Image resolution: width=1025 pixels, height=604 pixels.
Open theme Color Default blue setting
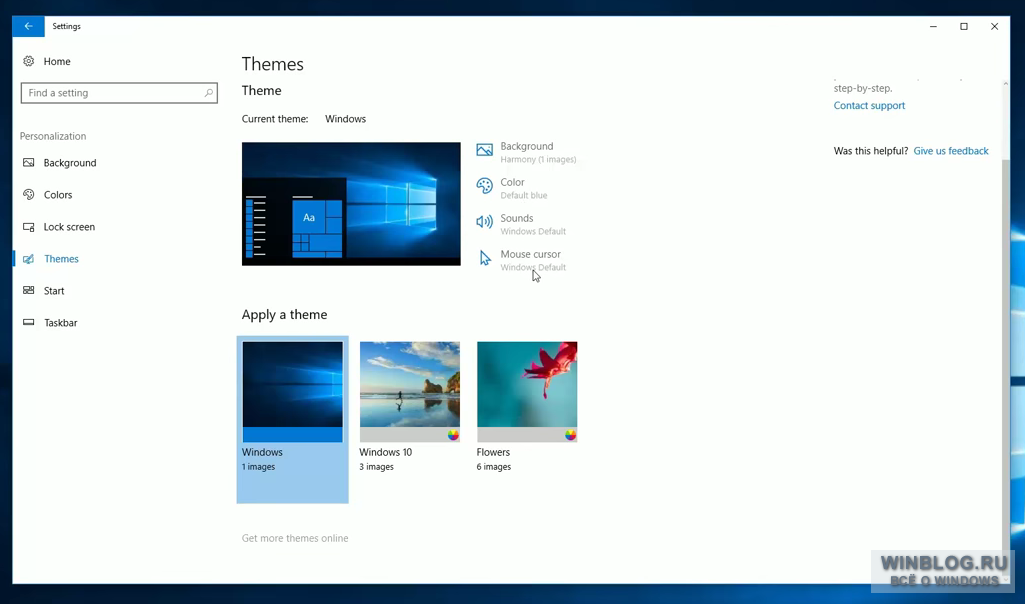point(512,188)
